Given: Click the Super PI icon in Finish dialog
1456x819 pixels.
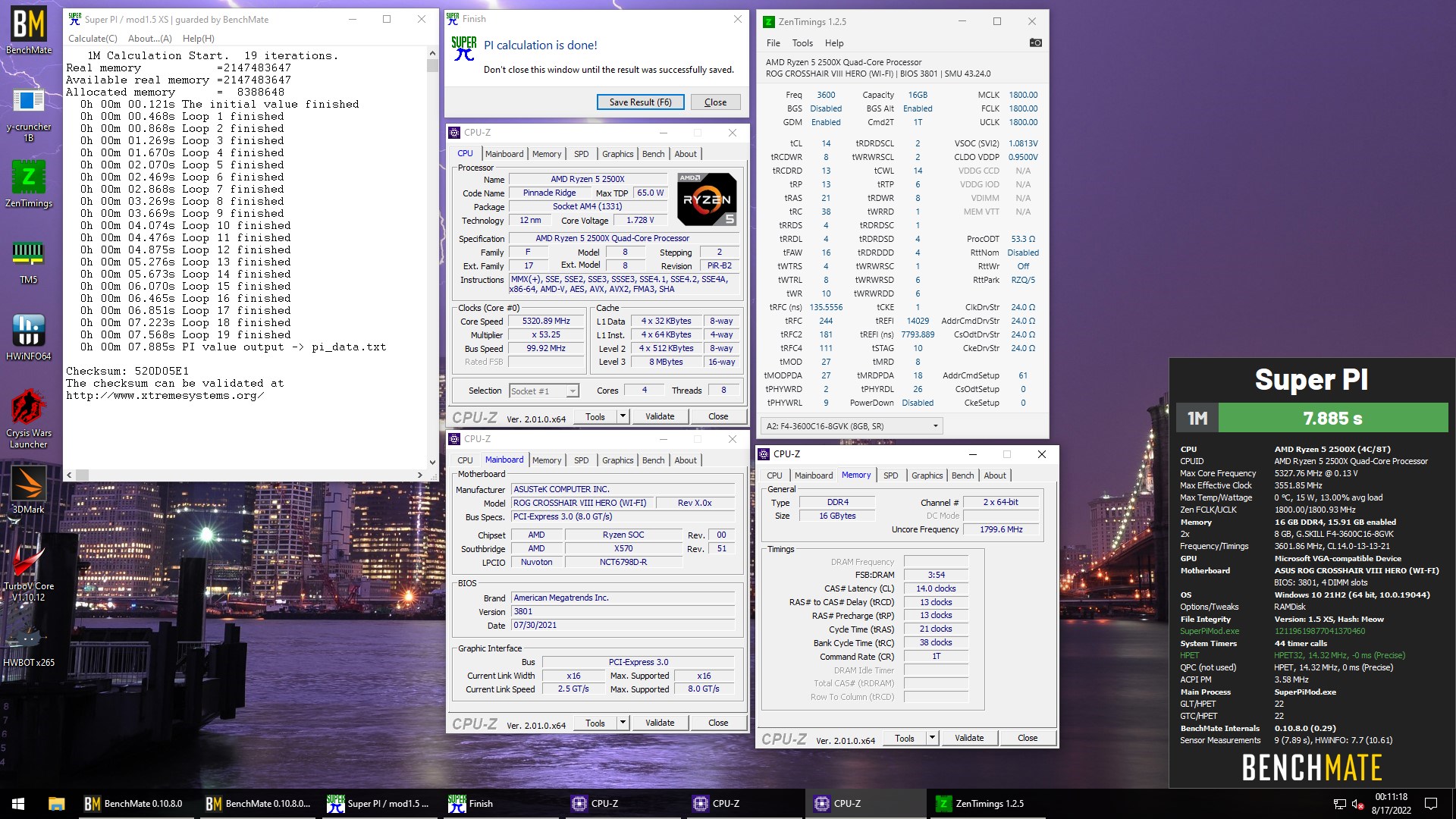Looking at the screenshot, I should point(464,49).
